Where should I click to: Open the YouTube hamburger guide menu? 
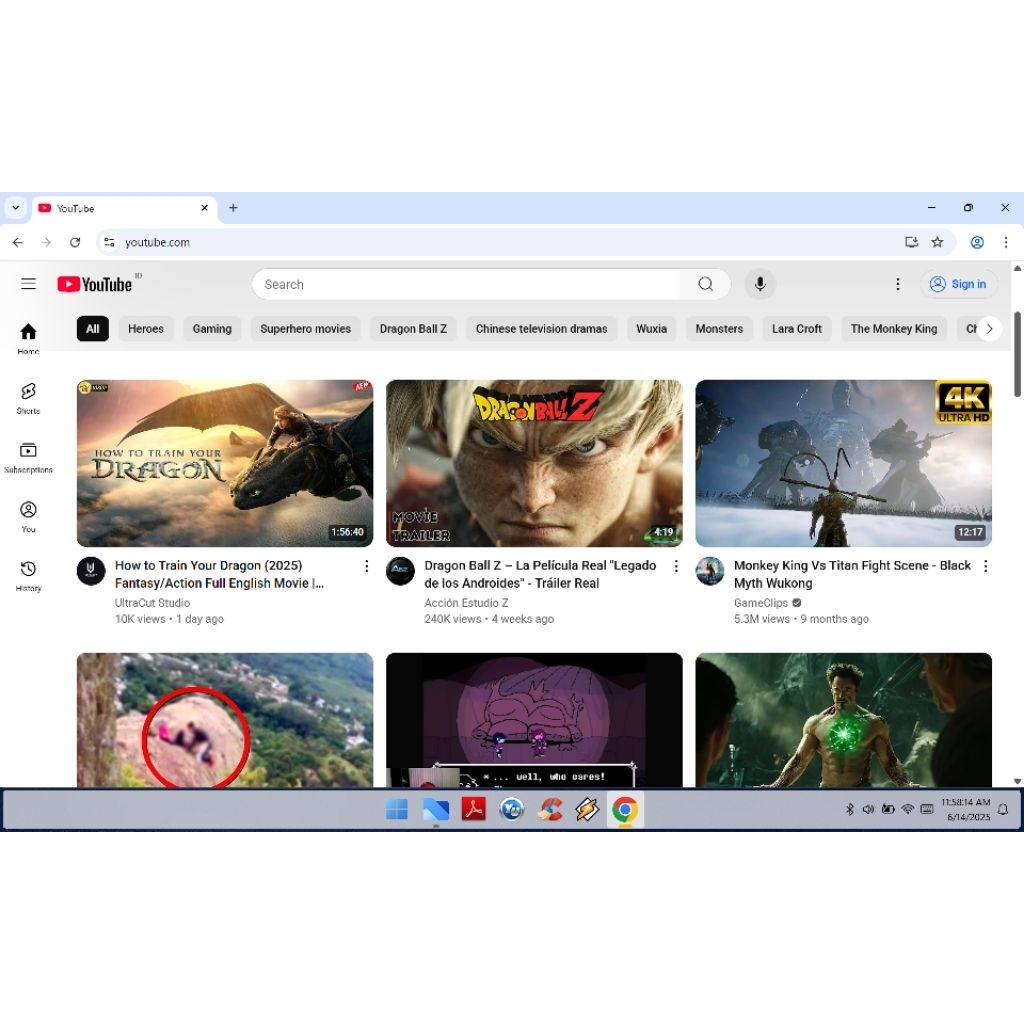click(28, 283)
